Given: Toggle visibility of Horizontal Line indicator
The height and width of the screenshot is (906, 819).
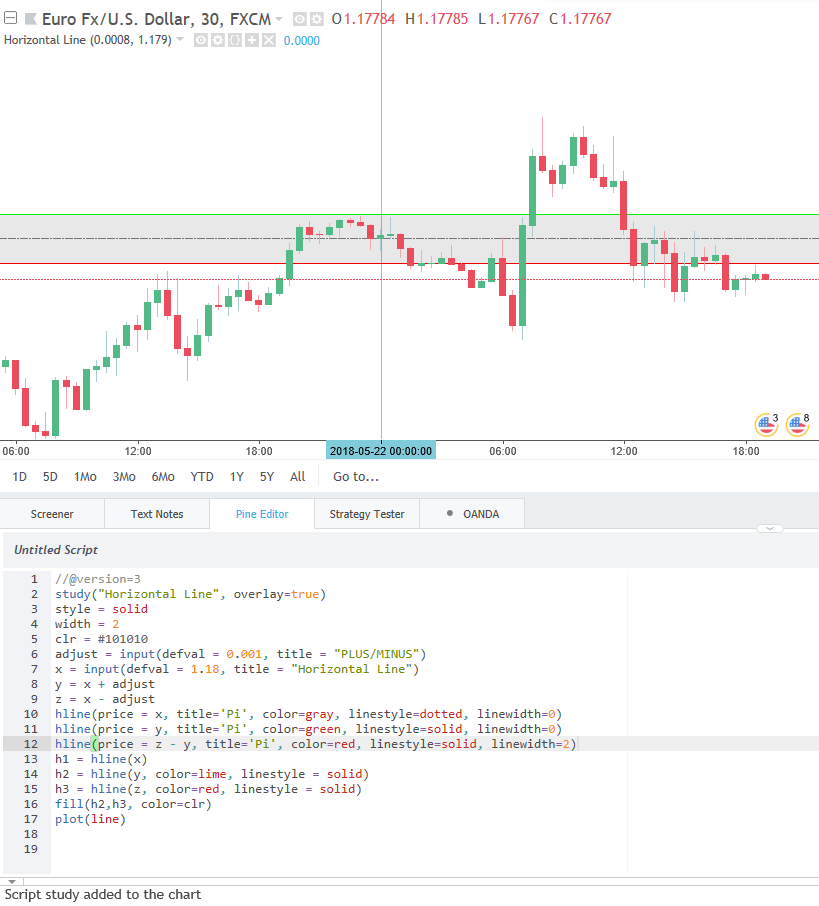Looking at the screenshot, I should [200, 40].
